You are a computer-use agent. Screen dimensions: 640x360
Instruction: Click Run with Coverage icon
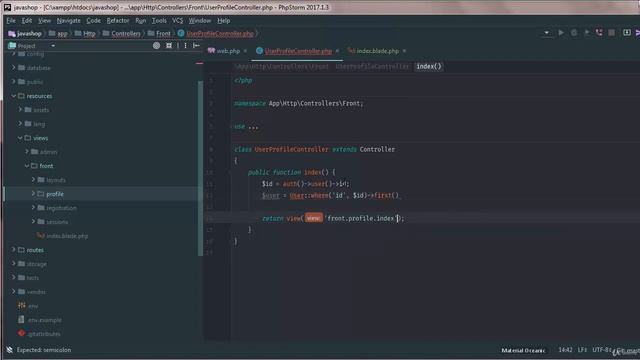pos(587,33)
